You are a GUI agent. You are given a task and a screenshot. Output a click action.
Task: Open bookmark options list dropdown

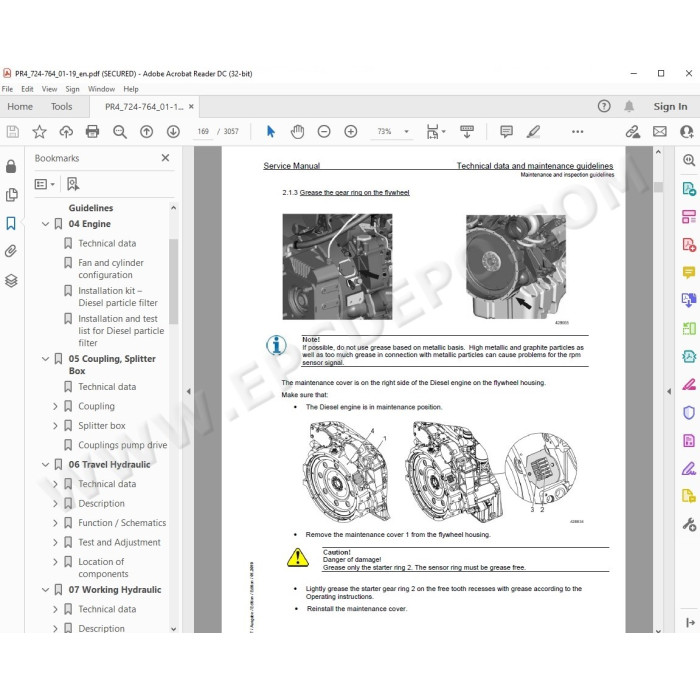pos(45,184)
